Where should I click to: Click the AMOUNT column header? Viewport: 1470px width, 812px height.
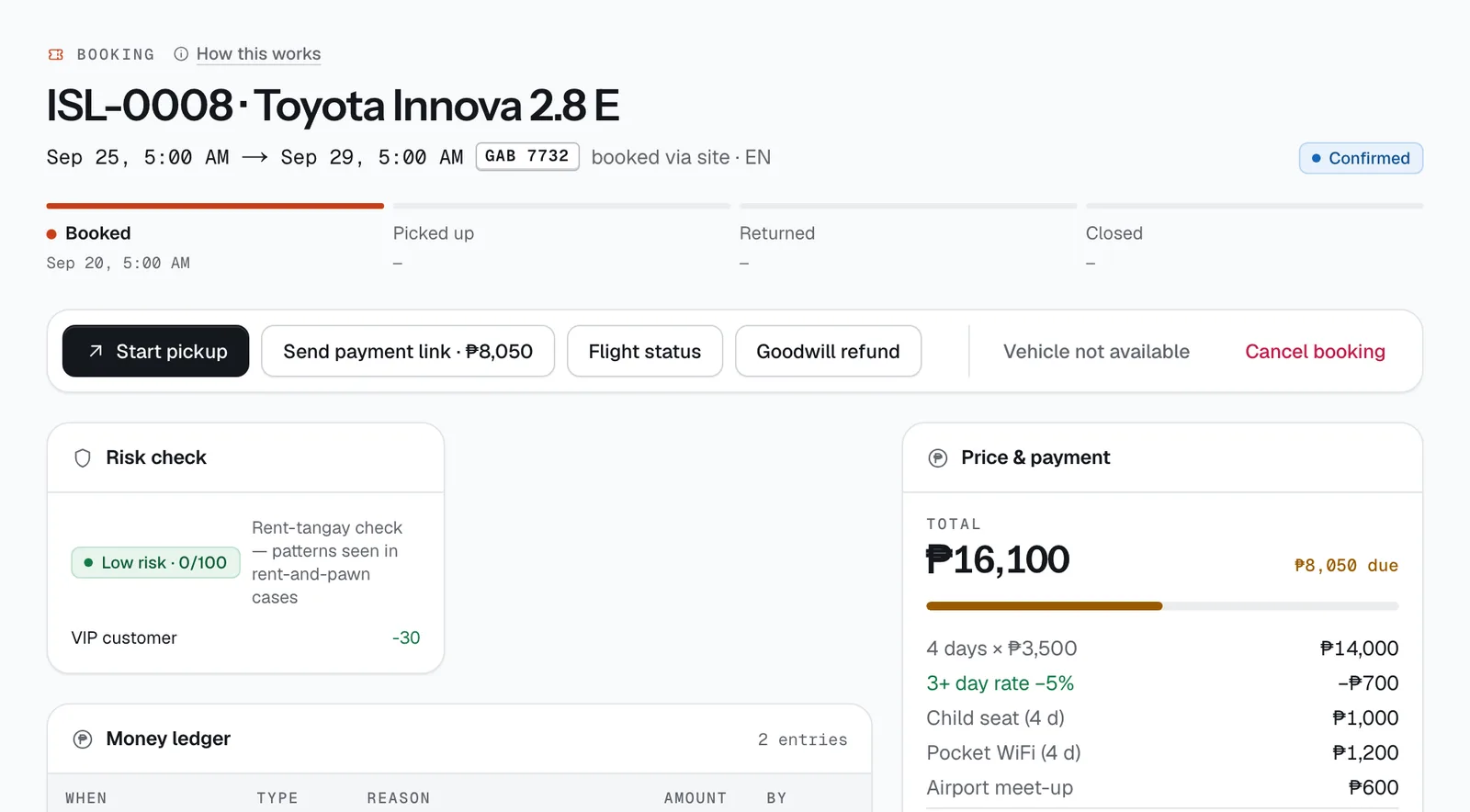[x=695, y=798]
